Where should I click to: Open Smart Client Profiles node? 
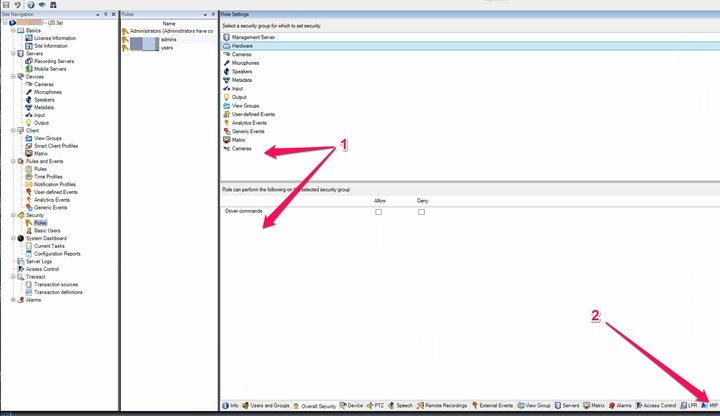(56, 146)
